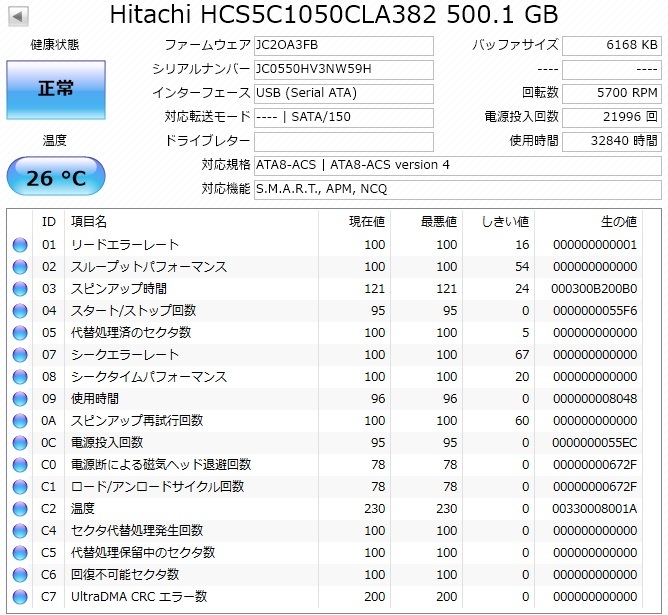The width and height of the screenshot is (668, 615).
Task: Click the status icon for row 05
Action: [x=20, y=333]
